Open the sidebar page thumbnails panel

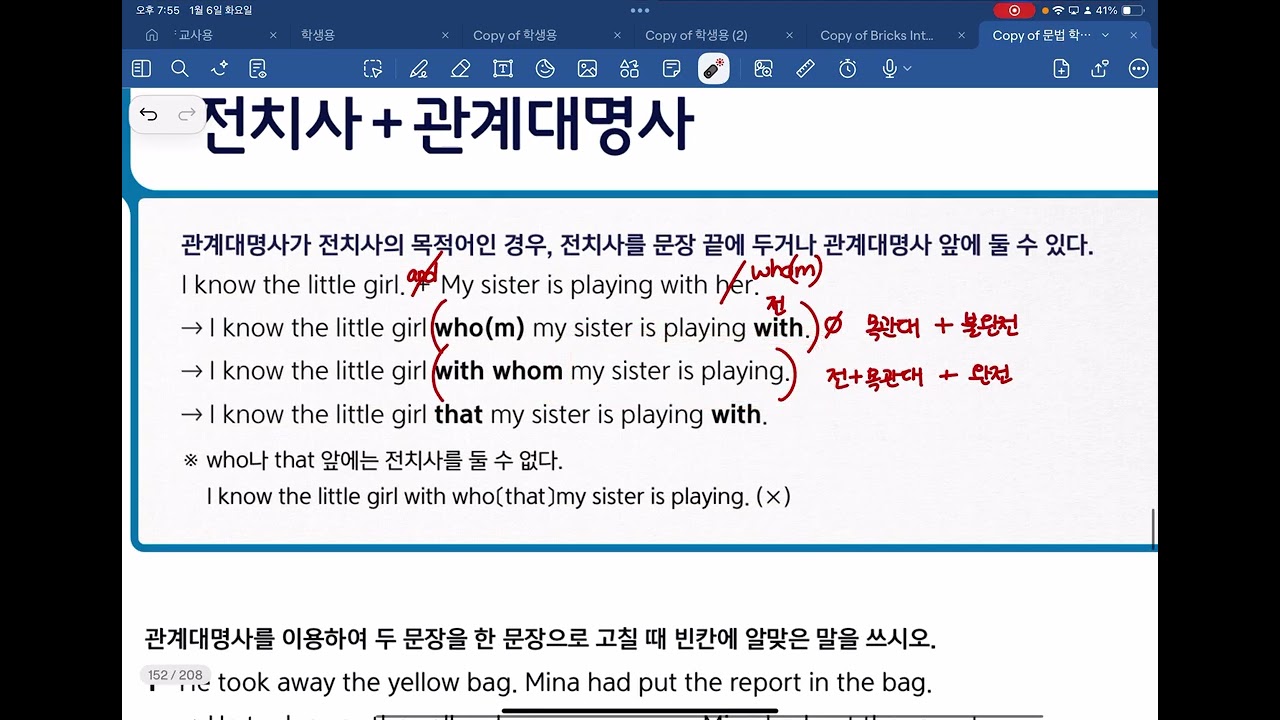point(141,69)
